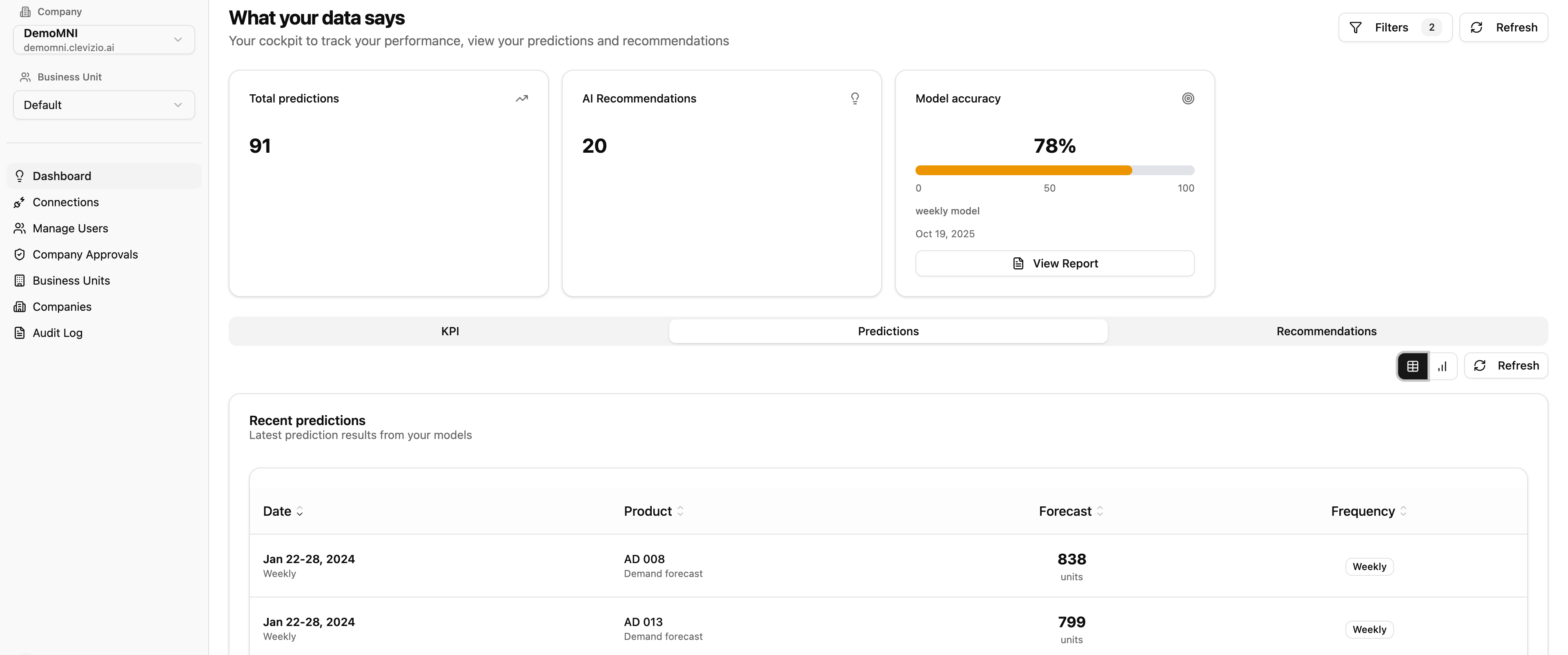
Task: Click the trend arrow icon on Total predictions
Action: [x=522, y=98]
